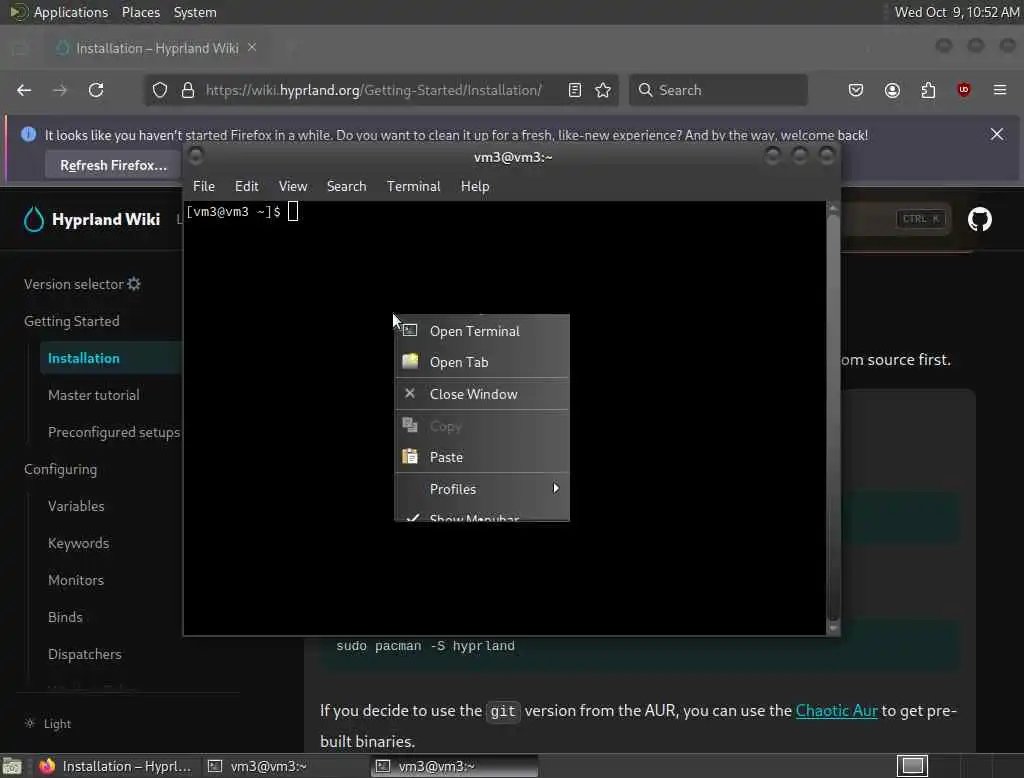Open the Terminal menu in menubar
1024x778 pixels.
pos(413,186)
